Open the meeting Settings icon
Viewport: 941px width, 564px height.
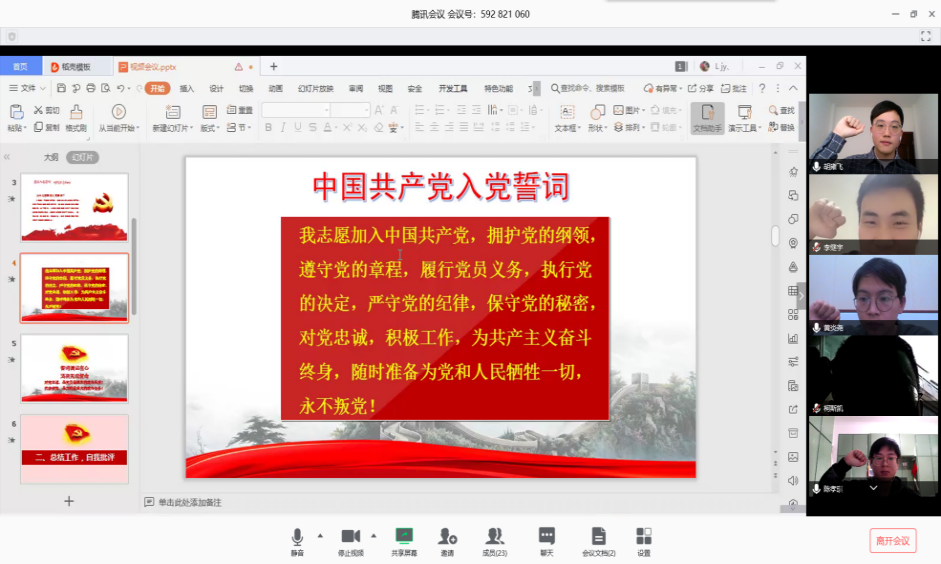[643, 537]
